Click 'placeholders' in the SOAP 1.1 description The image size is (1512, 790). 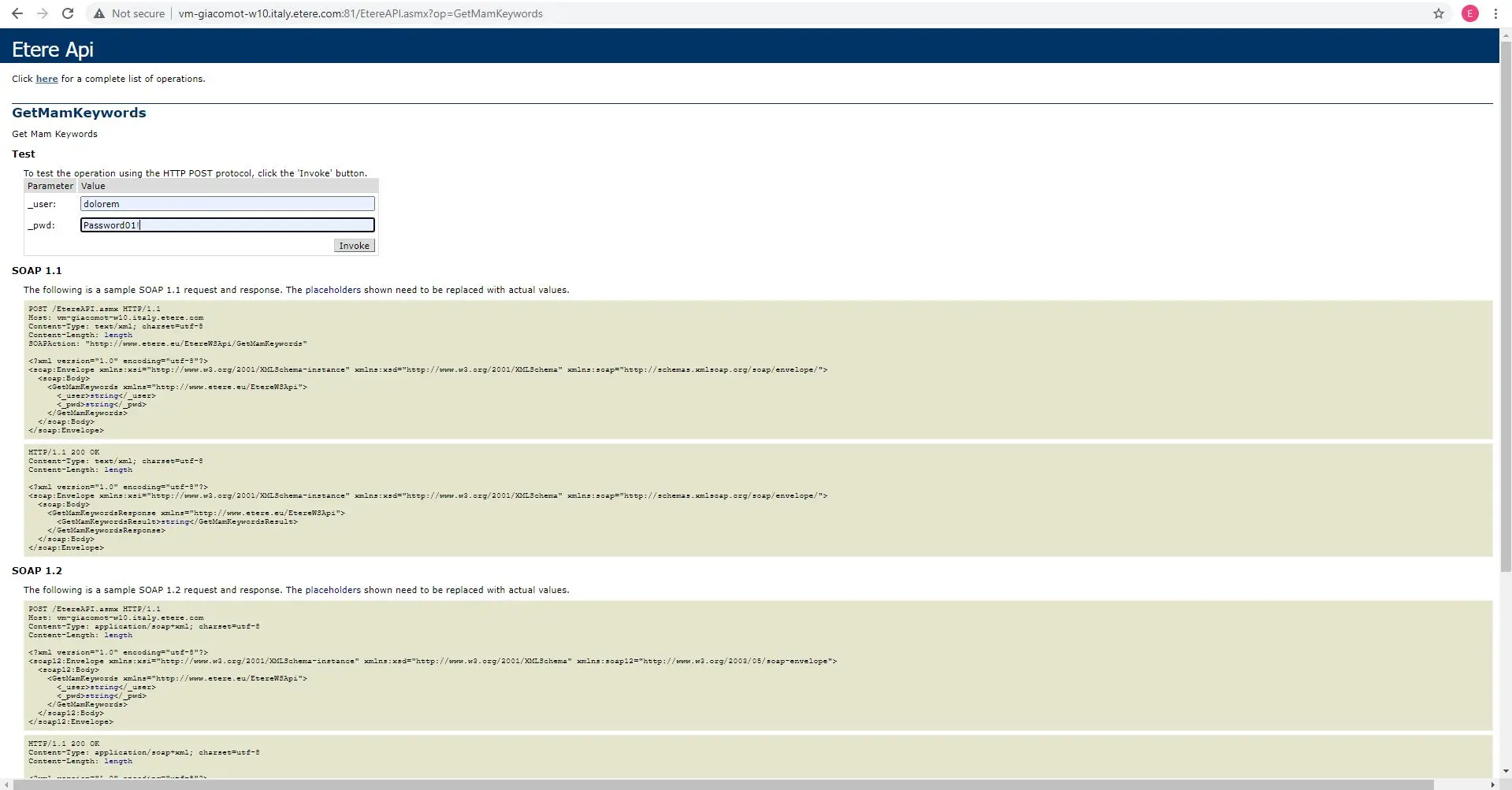click(332, 290)
